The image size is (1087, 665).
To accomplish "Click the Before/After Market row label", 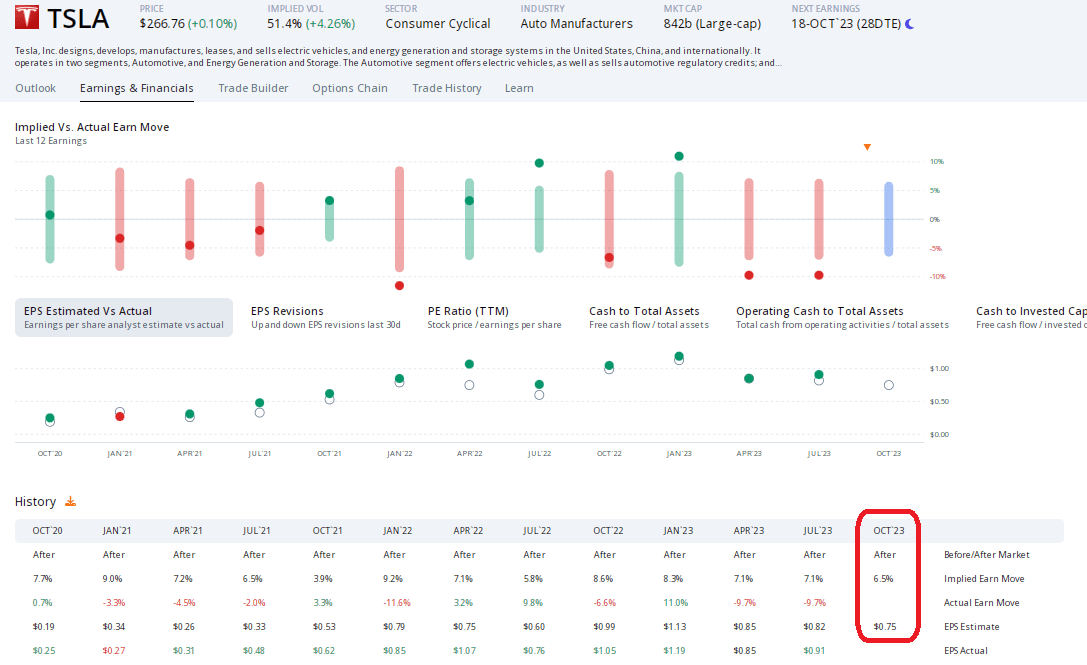I will tap(986, 555).
